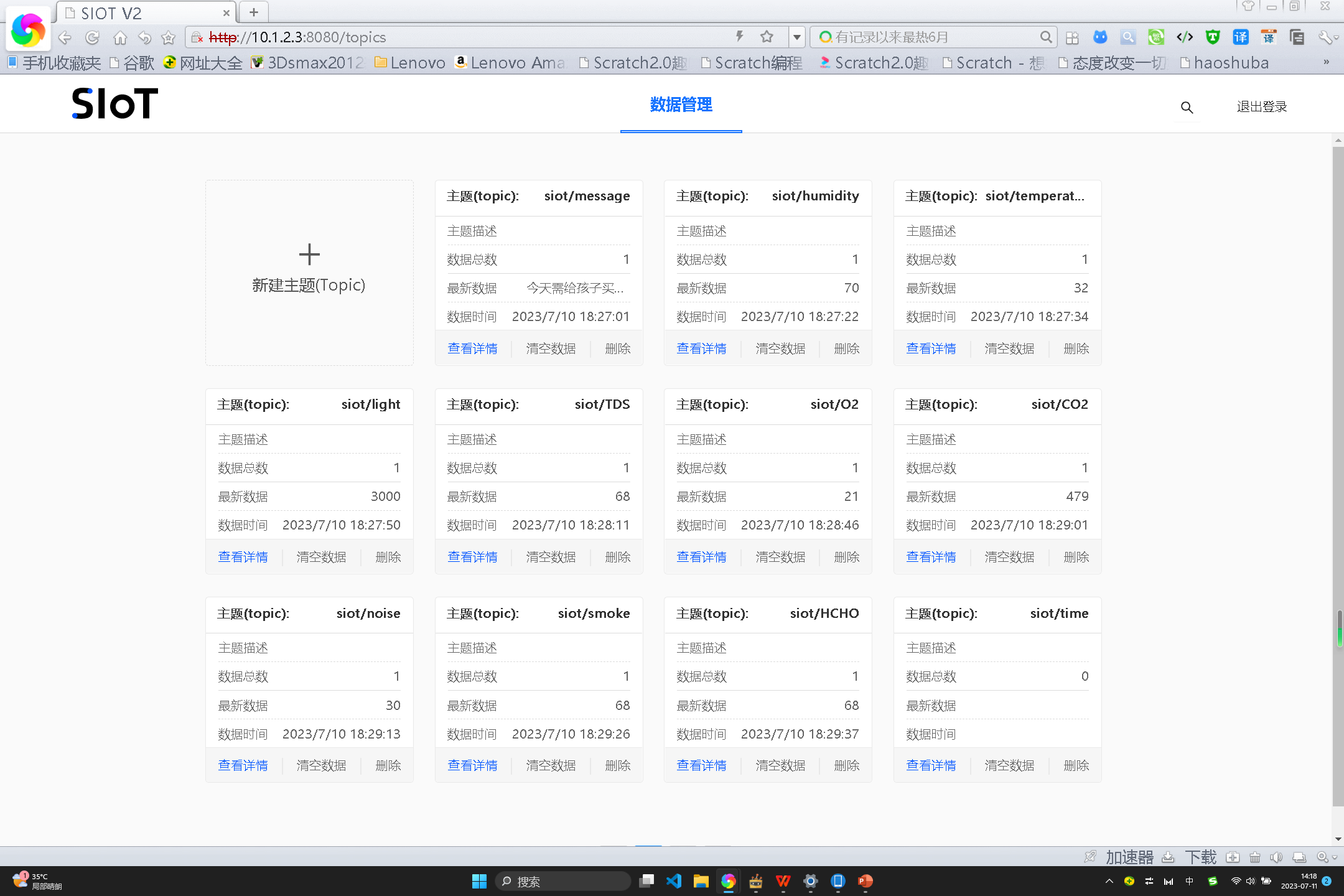
Task: Click the green shield extension icon
Action: 1212,37
